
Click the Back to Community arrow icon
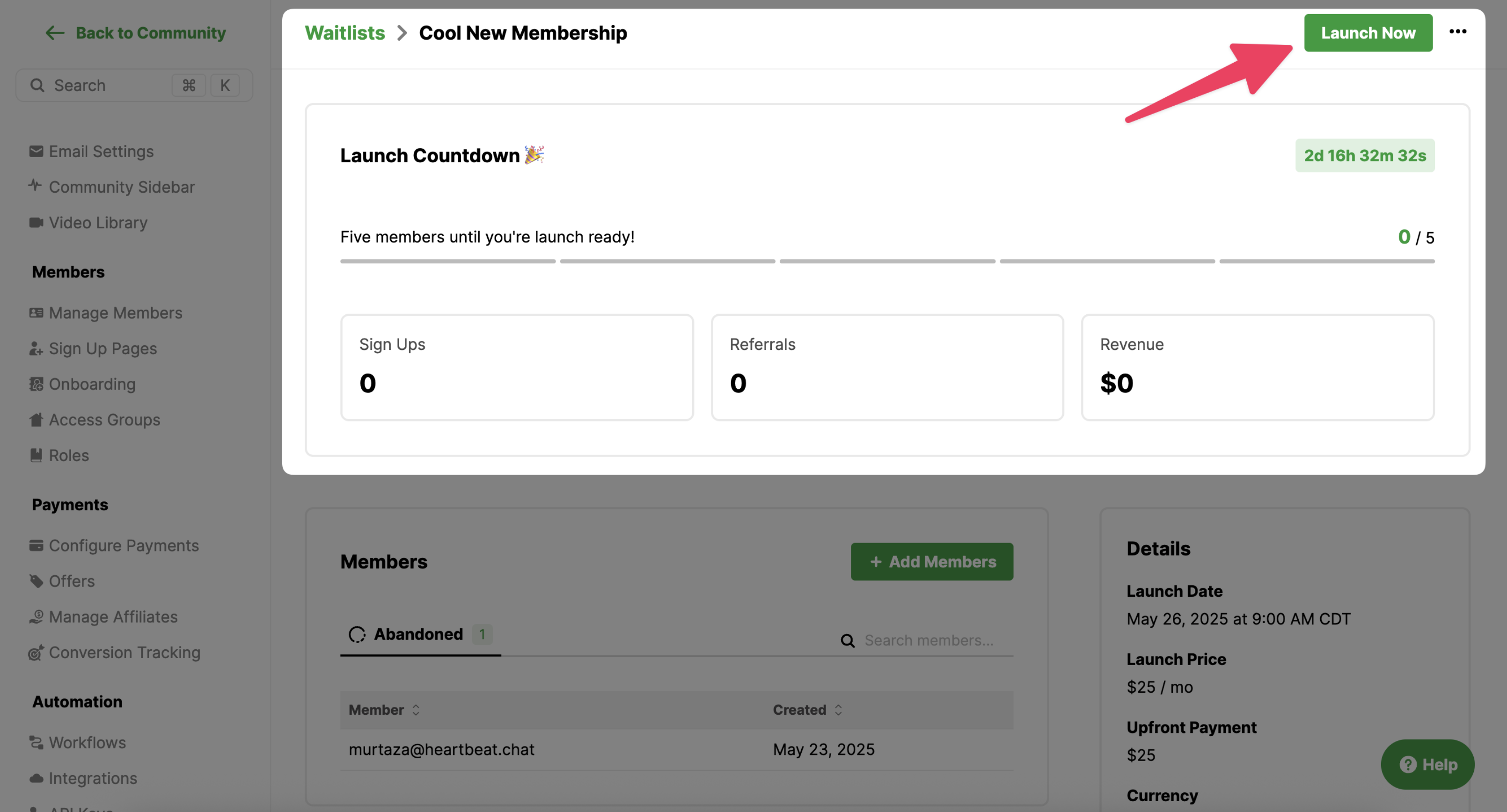[55, 33]
